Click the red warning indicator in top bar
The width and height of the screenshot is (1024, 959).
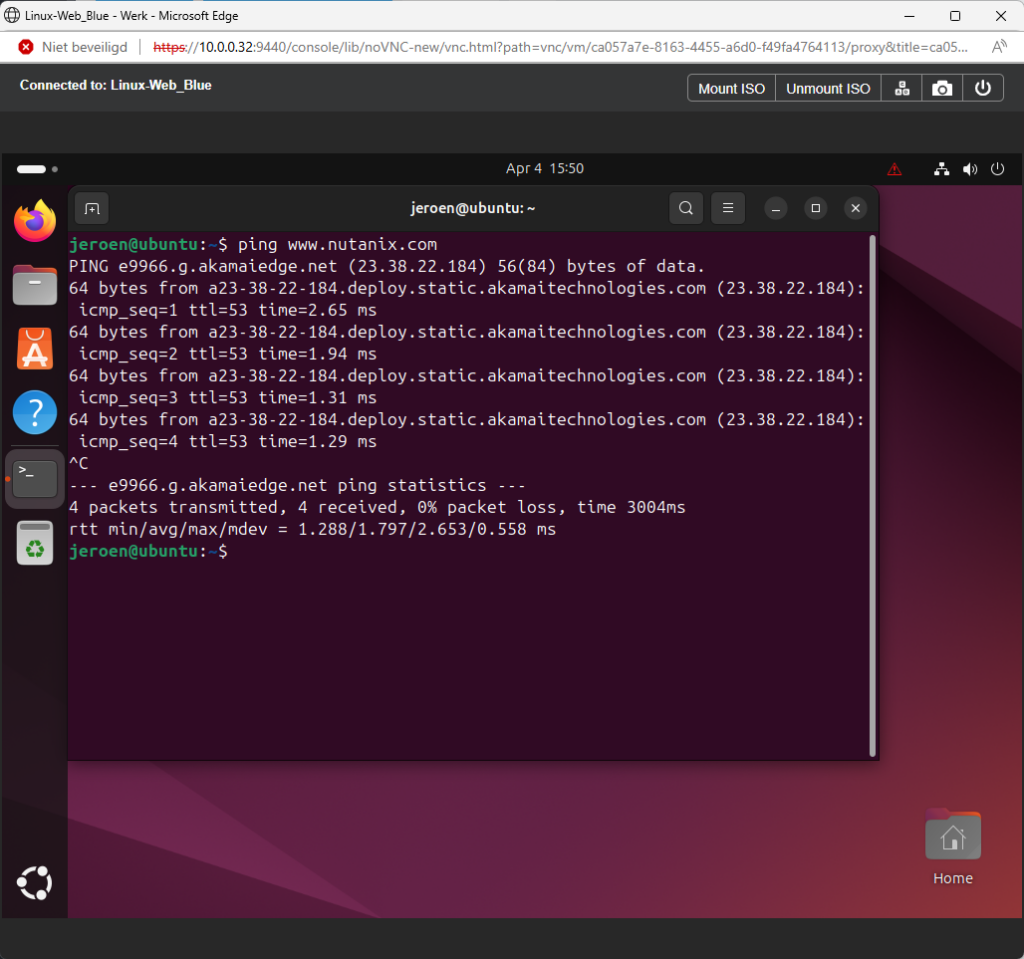click(x=895, y=170)
